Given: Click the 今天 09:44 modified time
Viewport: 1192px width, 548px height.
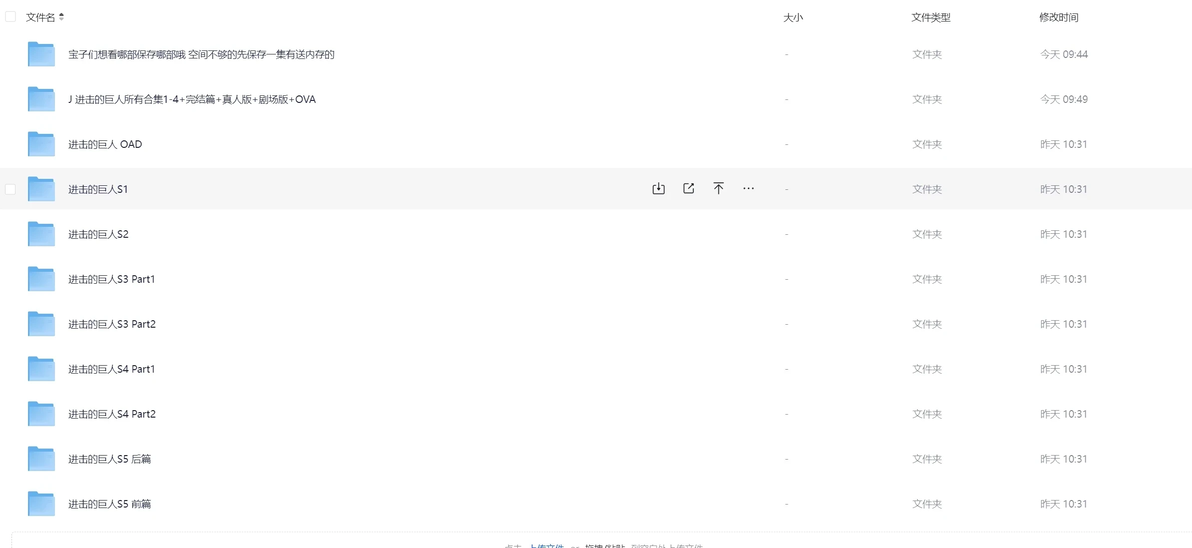Looking at the screenshot, I should click(1064, 54).
